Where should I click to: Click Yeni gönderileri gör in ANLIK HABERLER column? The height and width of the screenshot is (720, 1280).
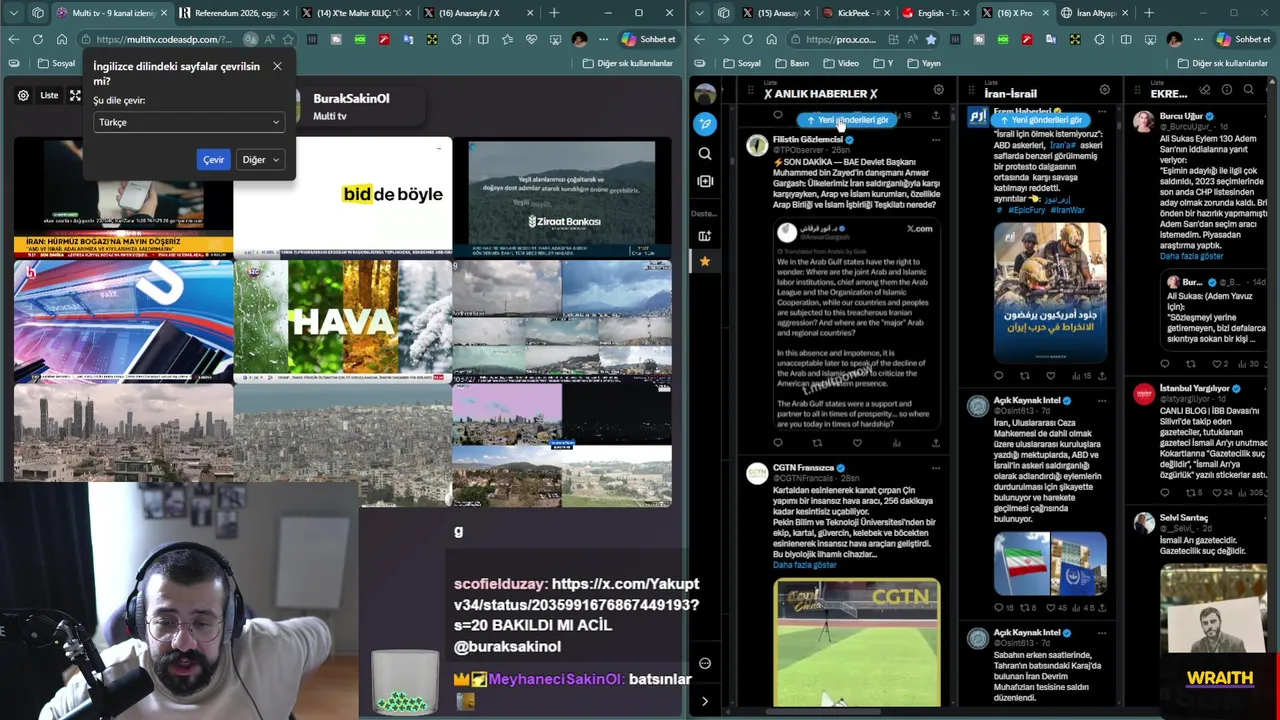pyautogui.click(x=847, y=120)
